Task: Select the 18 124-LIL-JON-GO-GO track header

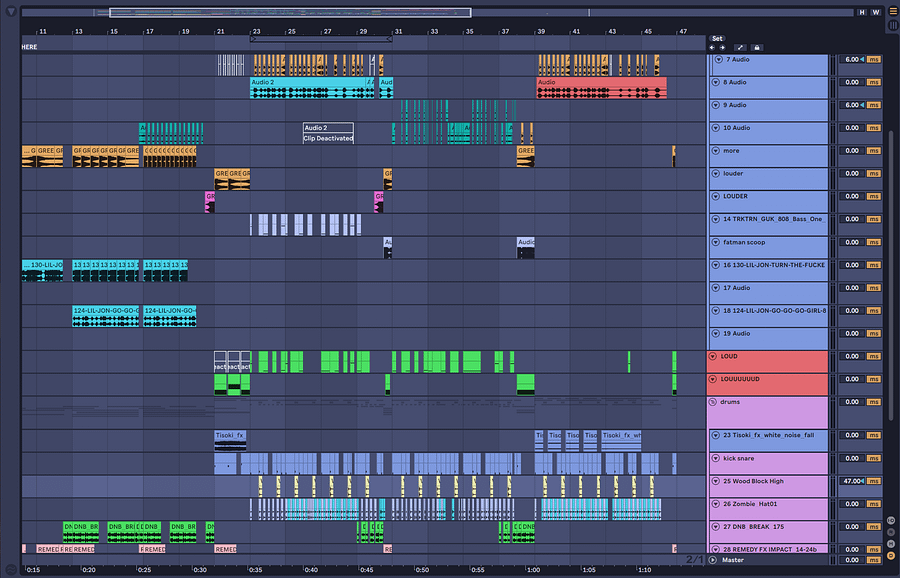Action: (x=769, y=316)
